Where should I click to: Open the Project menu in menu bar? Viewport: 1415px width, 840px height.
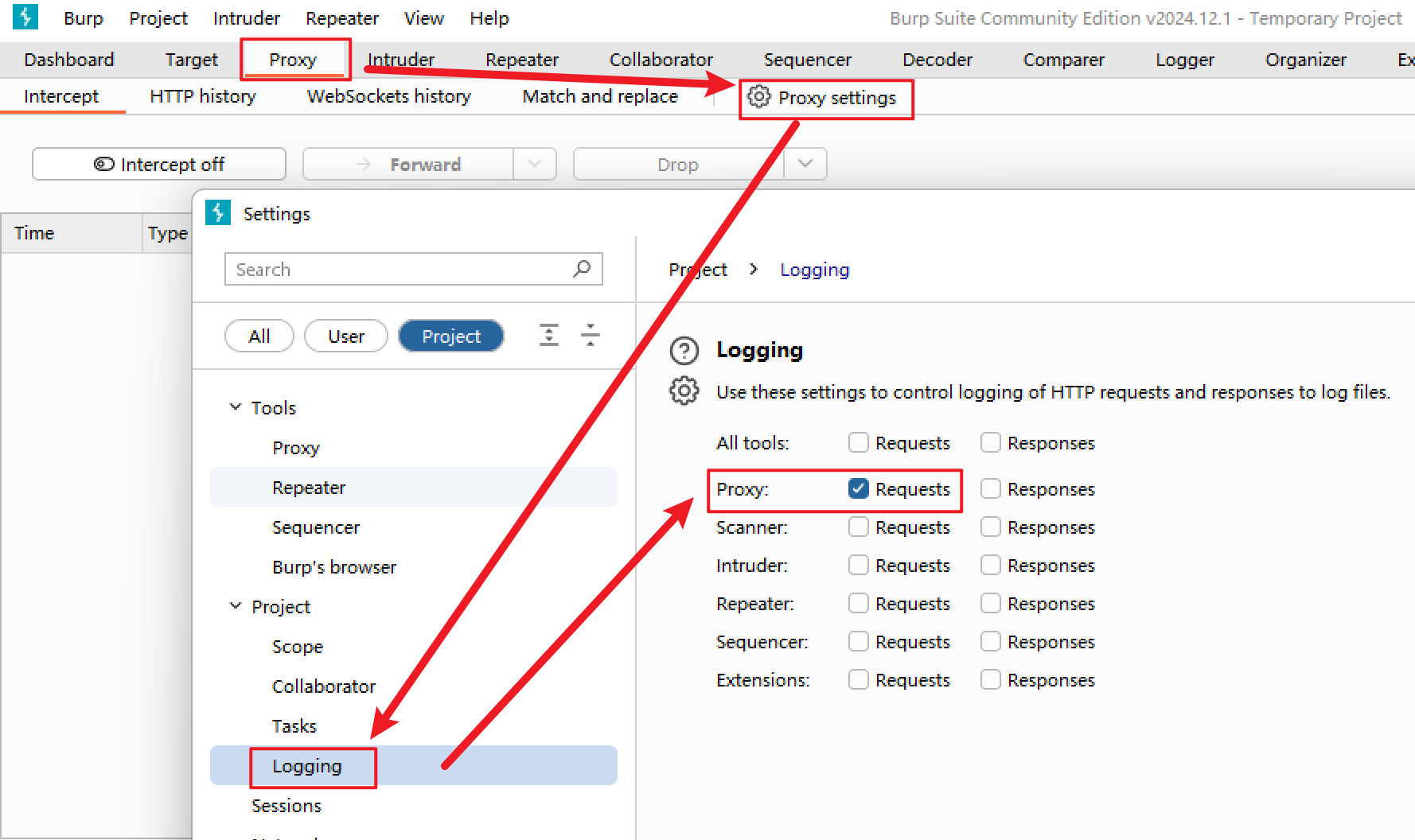point(158,18)
